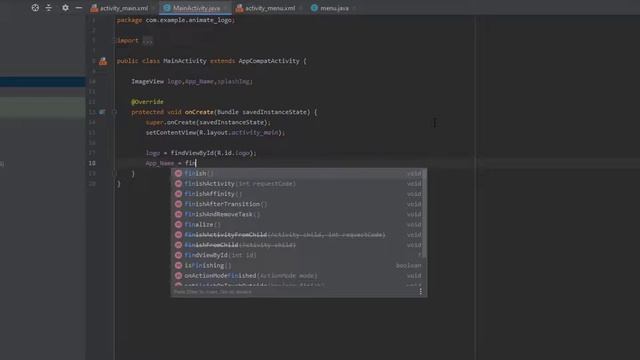Click line number 18 in gutter
Viewport: 640px width, 360px height.
tap(92, 163)
